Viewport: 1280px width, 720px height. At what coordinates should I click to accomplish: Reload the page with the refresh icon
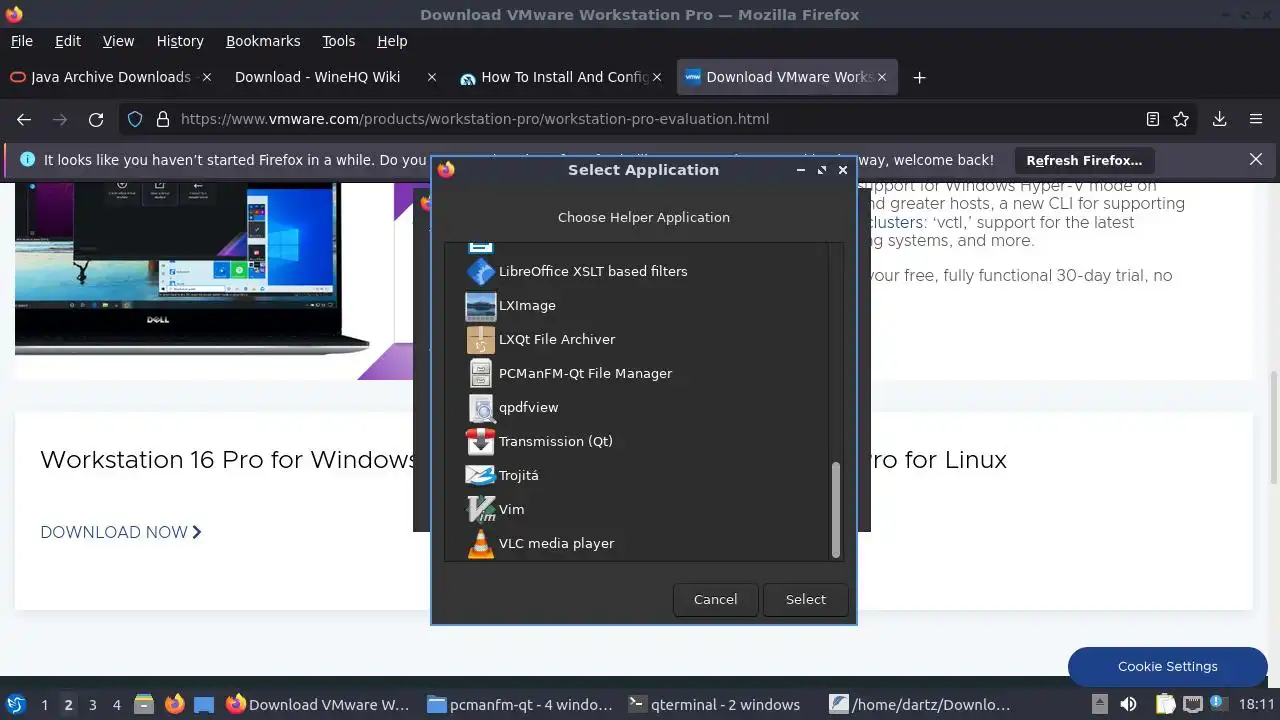(96, 119)
